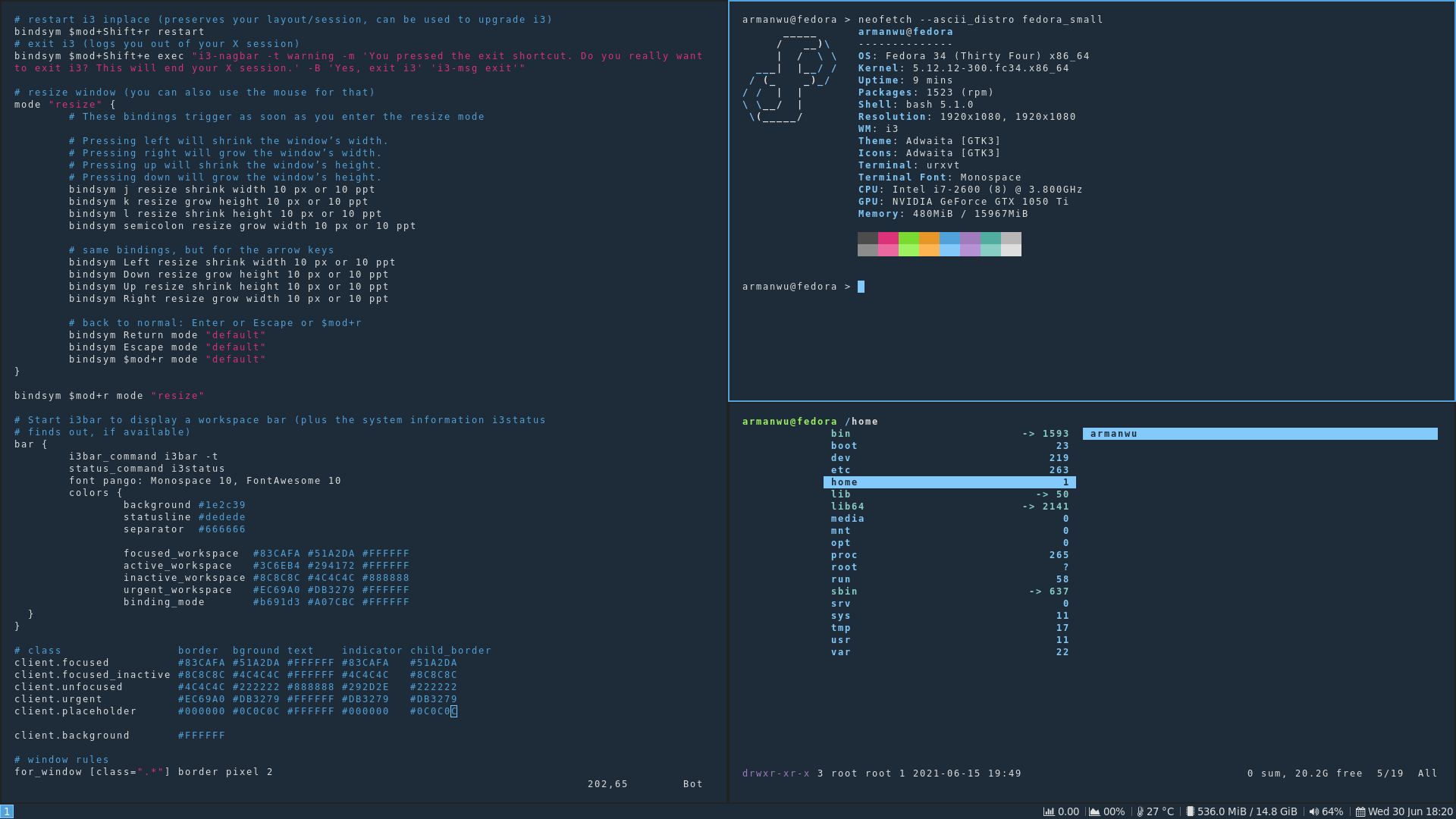Click the status_command i3status line
This screenshot has width=1456, height=819.
(147, 469)
